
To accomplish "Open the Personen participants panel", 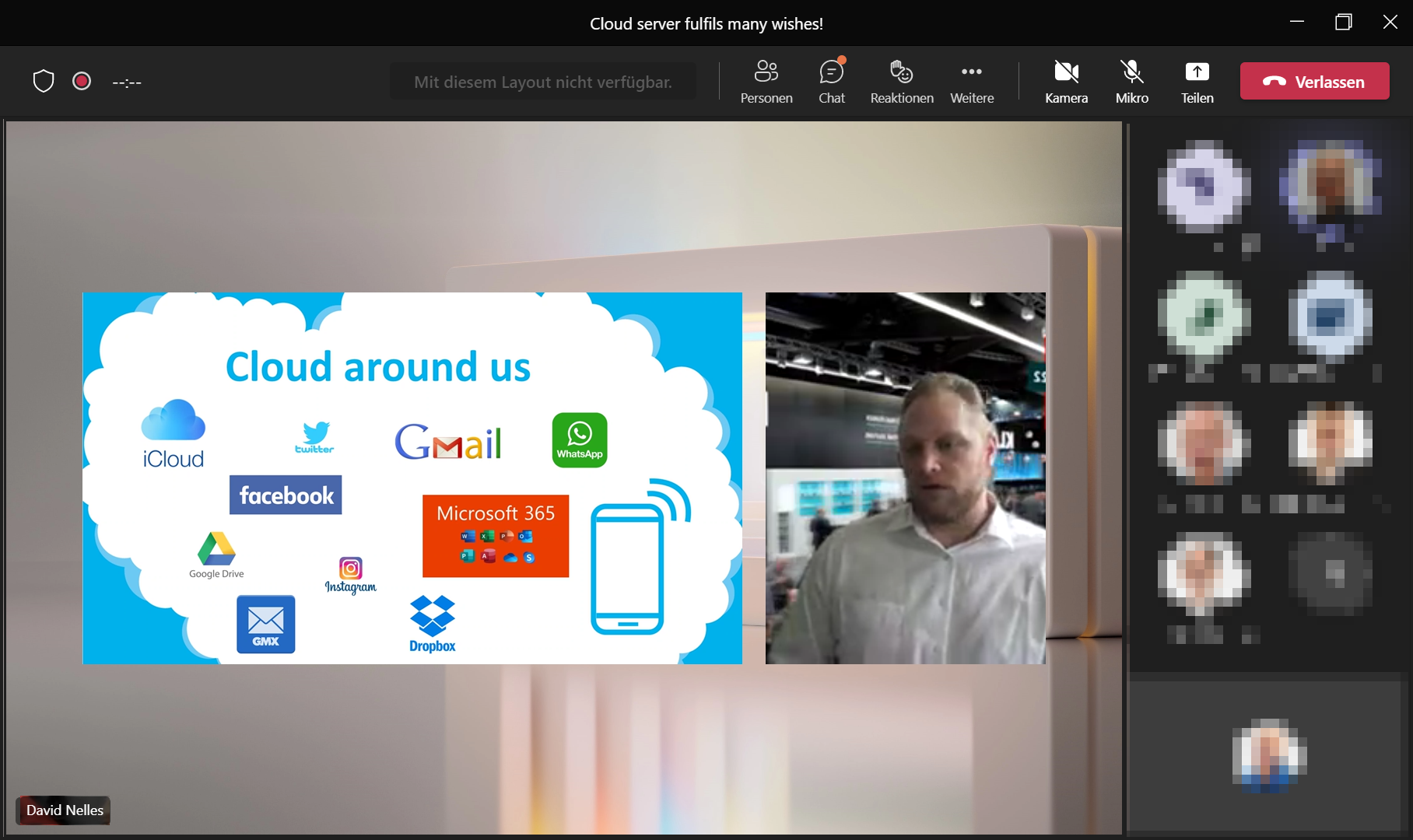I will 766,82.
